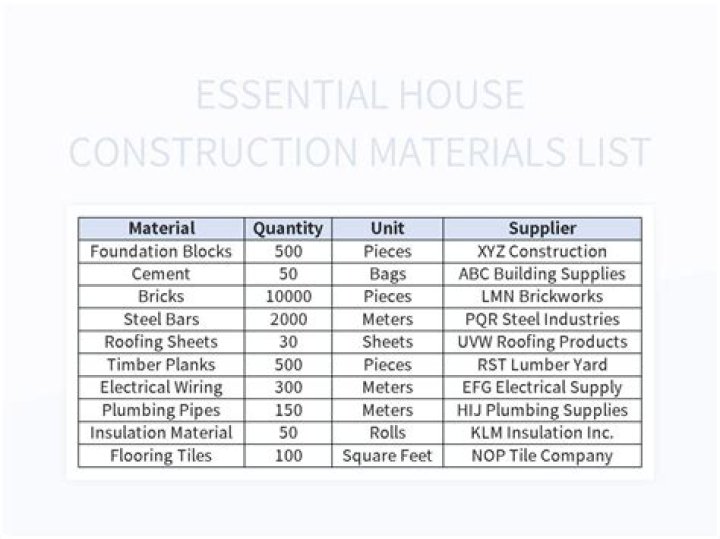Select the XYZ Construction supplier cell
The image size is (720, 539).
(x=542, y=251)
